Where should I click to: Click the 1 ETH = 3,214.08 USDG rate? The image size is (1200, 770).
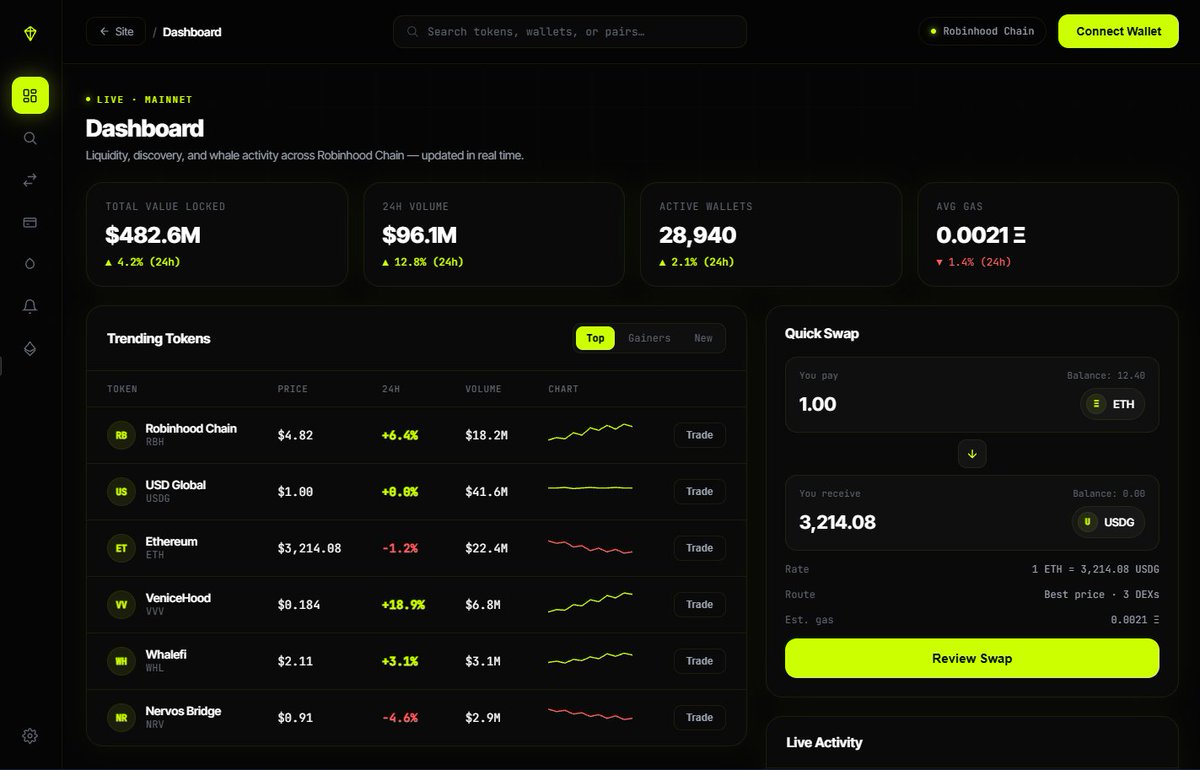[x=1096, y=569]
